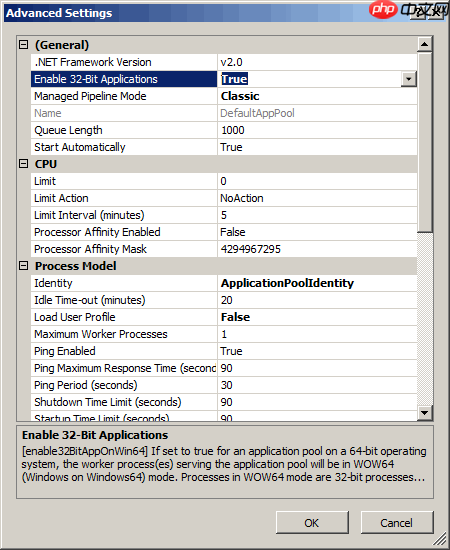Image resolution: width=450 pixels, height=550 pixels.
Task: Click the grayed-out Name property label
Action: [48, 113]
